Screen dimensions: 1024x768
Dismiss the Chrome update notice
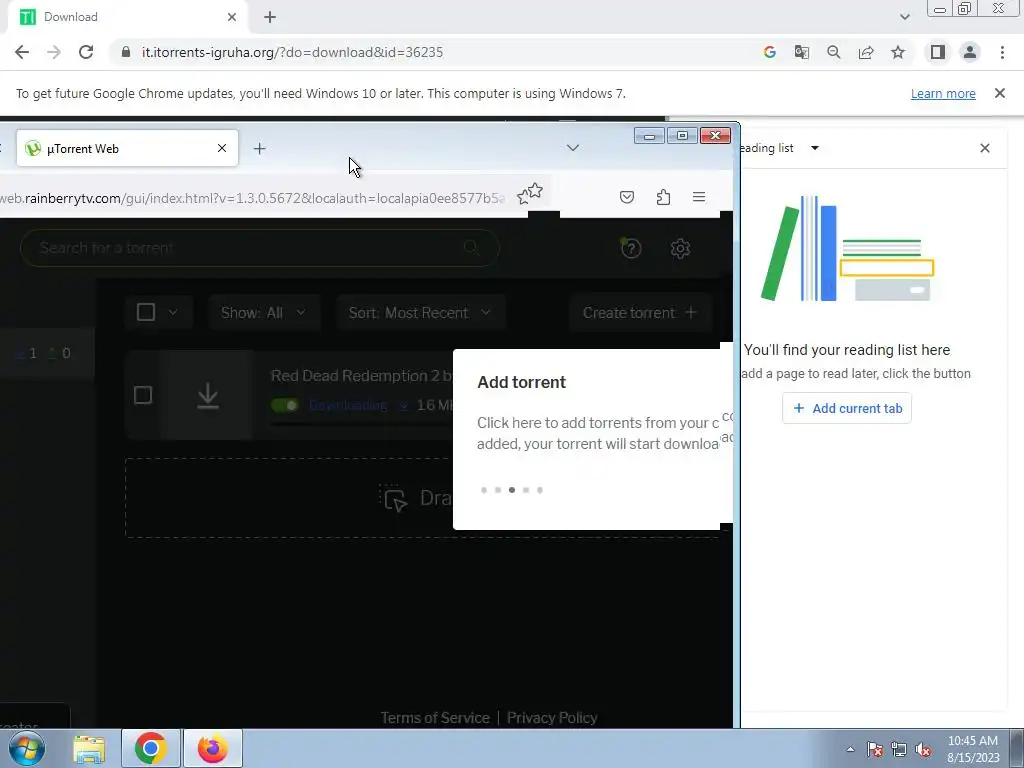point(999,93)
